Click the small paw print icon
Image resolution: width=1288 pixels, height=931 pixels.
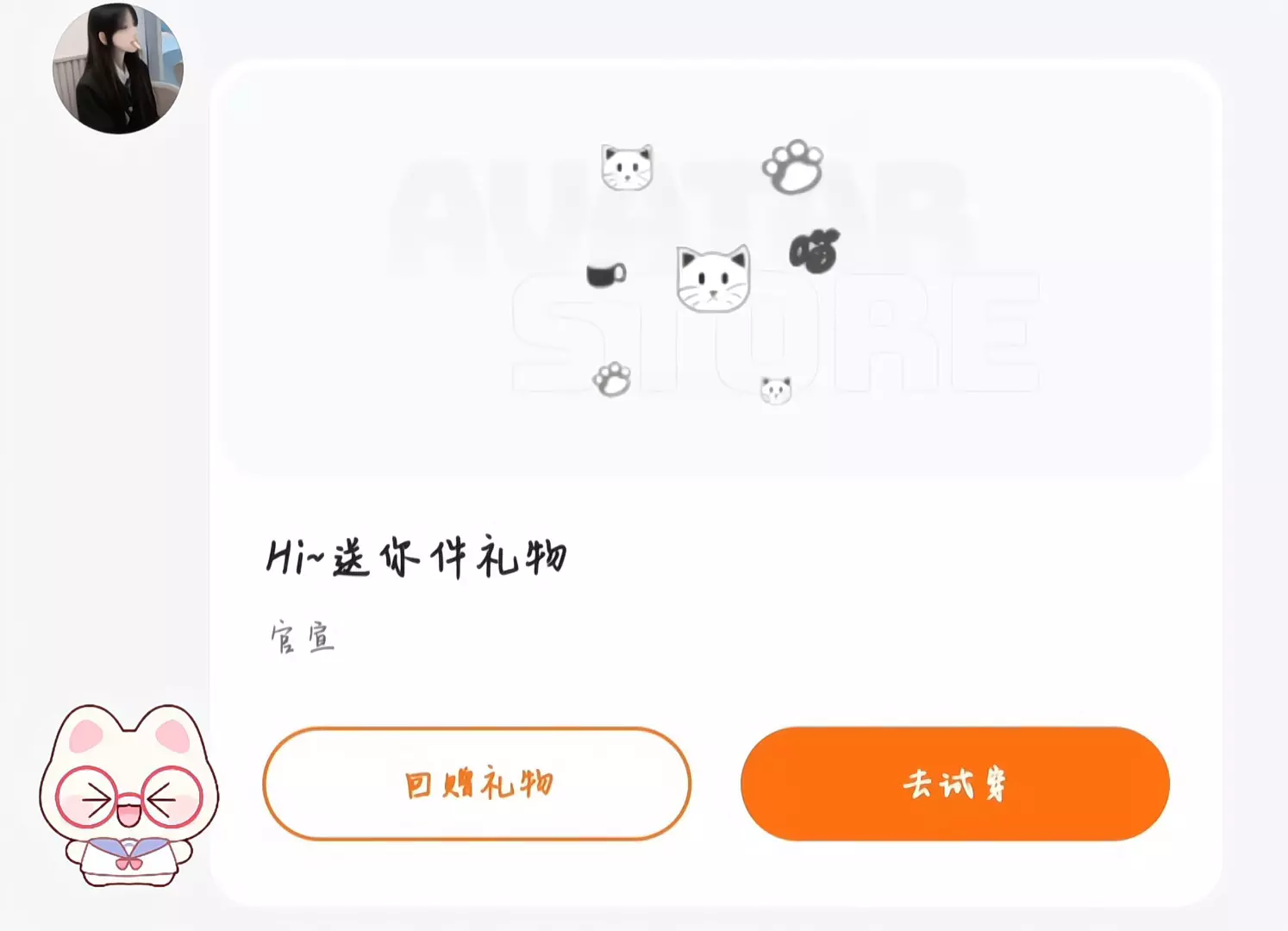612,379
